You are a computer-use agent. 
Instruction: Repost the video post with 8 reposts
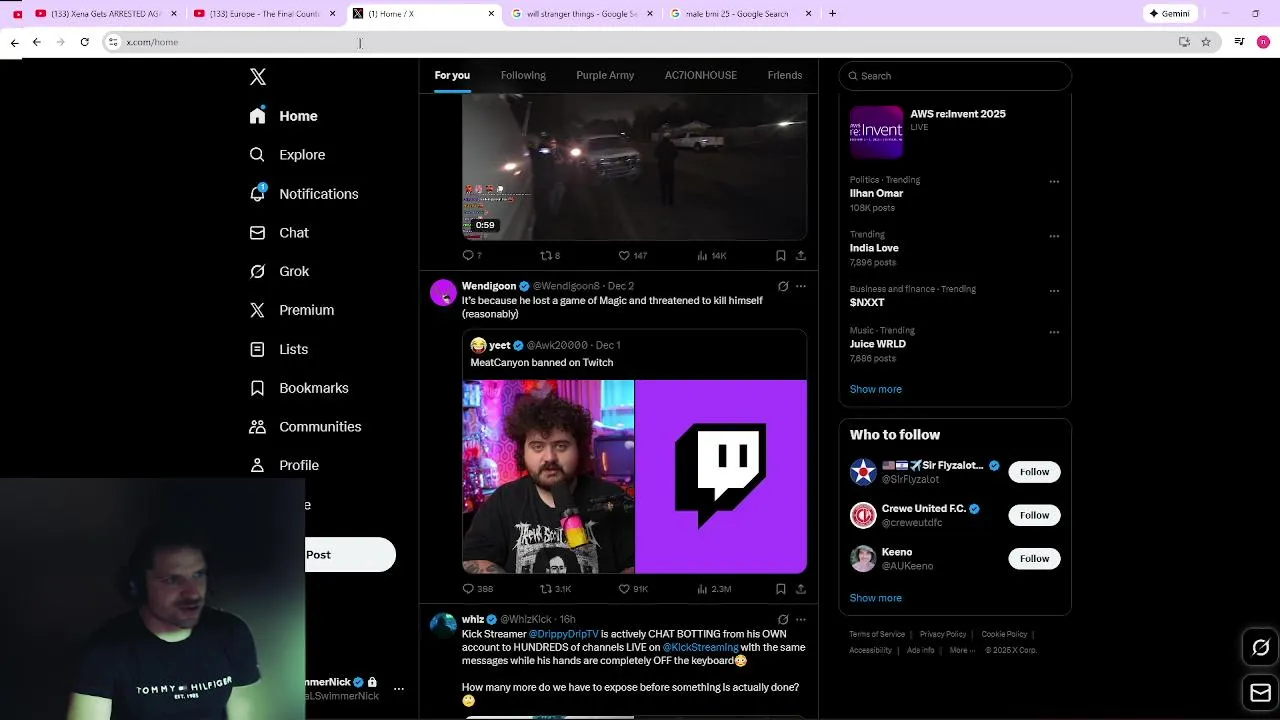pyautogui.click(x=550, y=256)
